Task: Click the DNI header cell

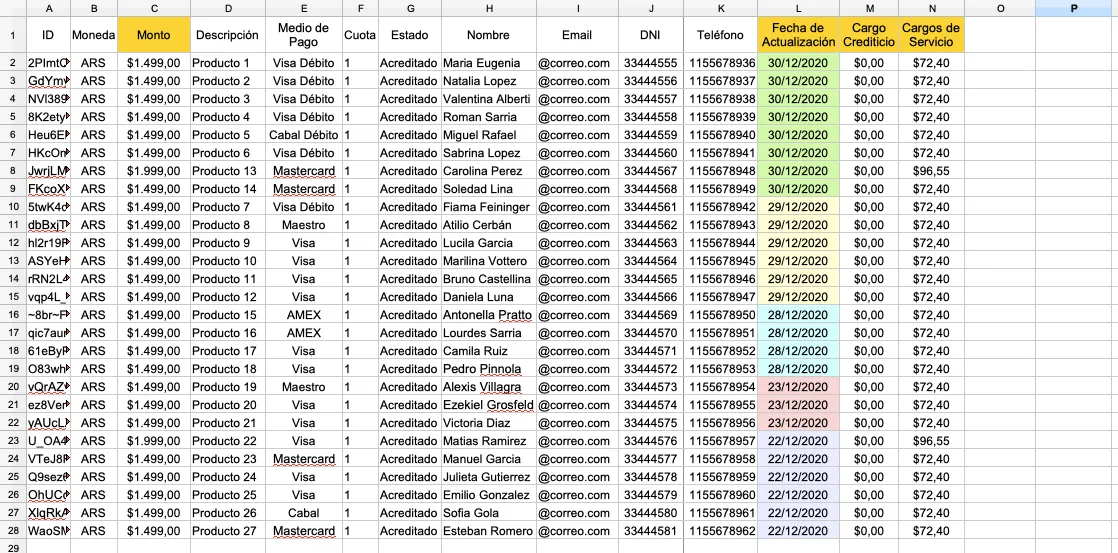Action: [x=651, y=35]
